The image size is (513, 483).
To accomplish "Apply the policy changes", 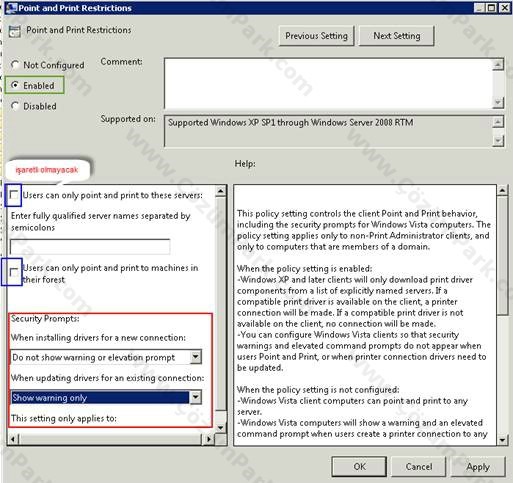I will [478, 466].
